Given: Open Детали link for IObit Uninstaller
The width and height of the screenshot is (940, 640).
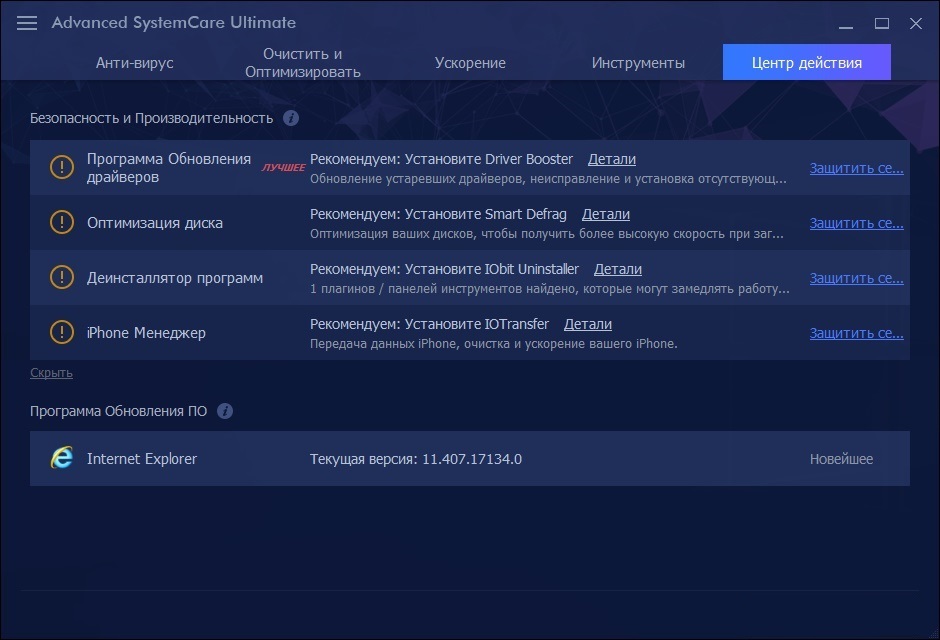Looking at the screenshot, I should click(x=617, y=269).
